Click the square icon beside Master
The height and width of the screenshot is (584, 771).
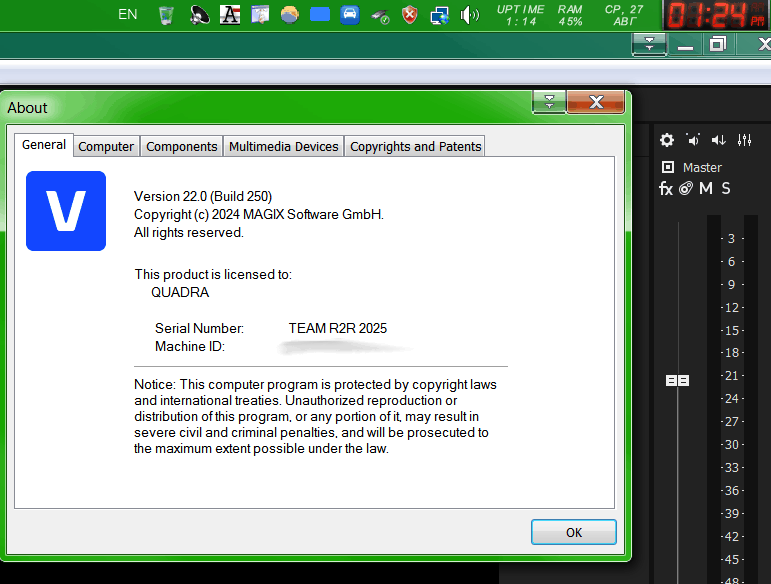pyautogui.click(x=668, y=167)
